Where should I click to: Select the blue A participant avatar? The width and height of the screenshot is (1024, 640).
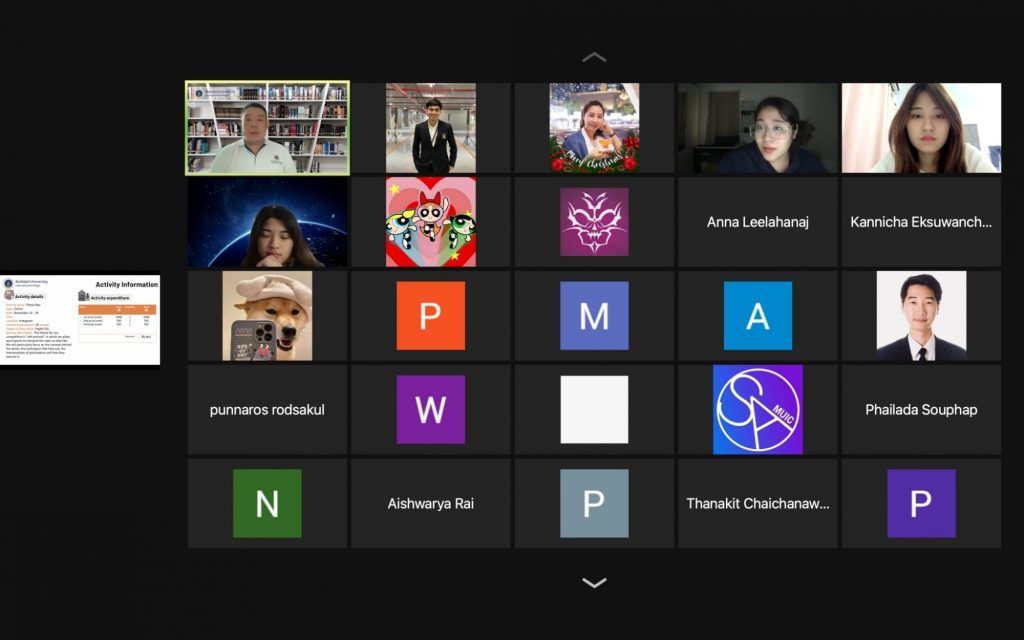[x=758, y=316]
